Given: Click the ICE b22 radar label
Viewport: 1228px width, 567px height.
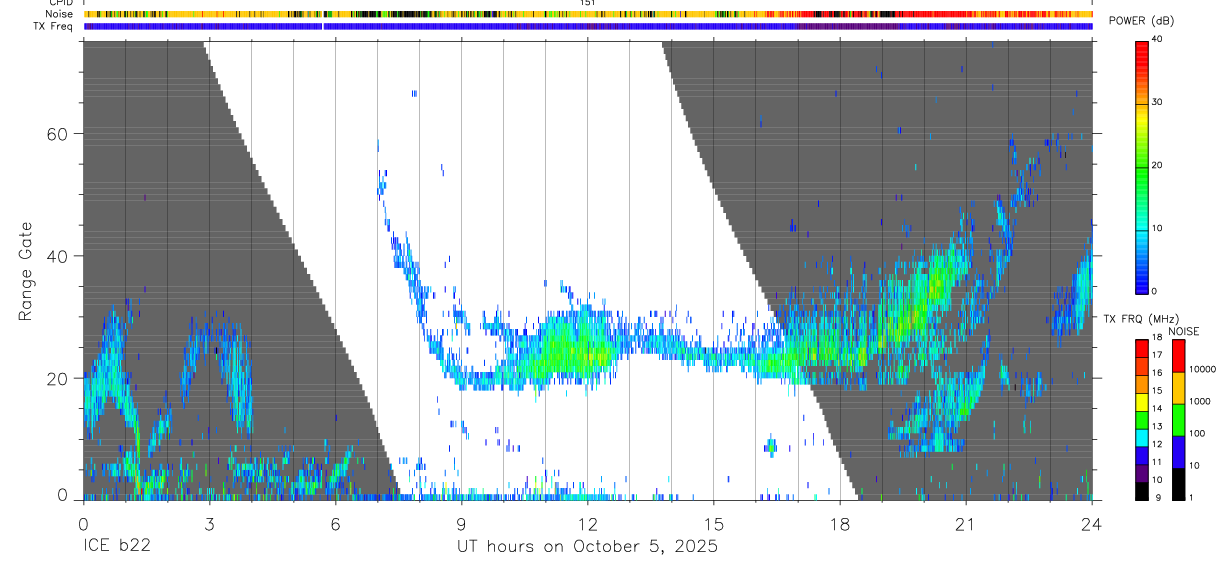Looking at the screenshot, I should (115, 546).
